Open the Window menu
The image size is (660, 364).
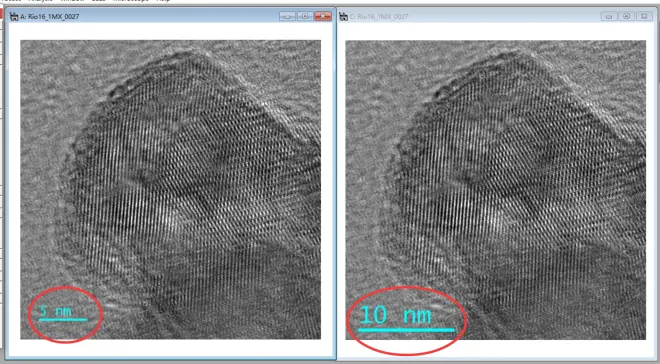coord(72,1)
